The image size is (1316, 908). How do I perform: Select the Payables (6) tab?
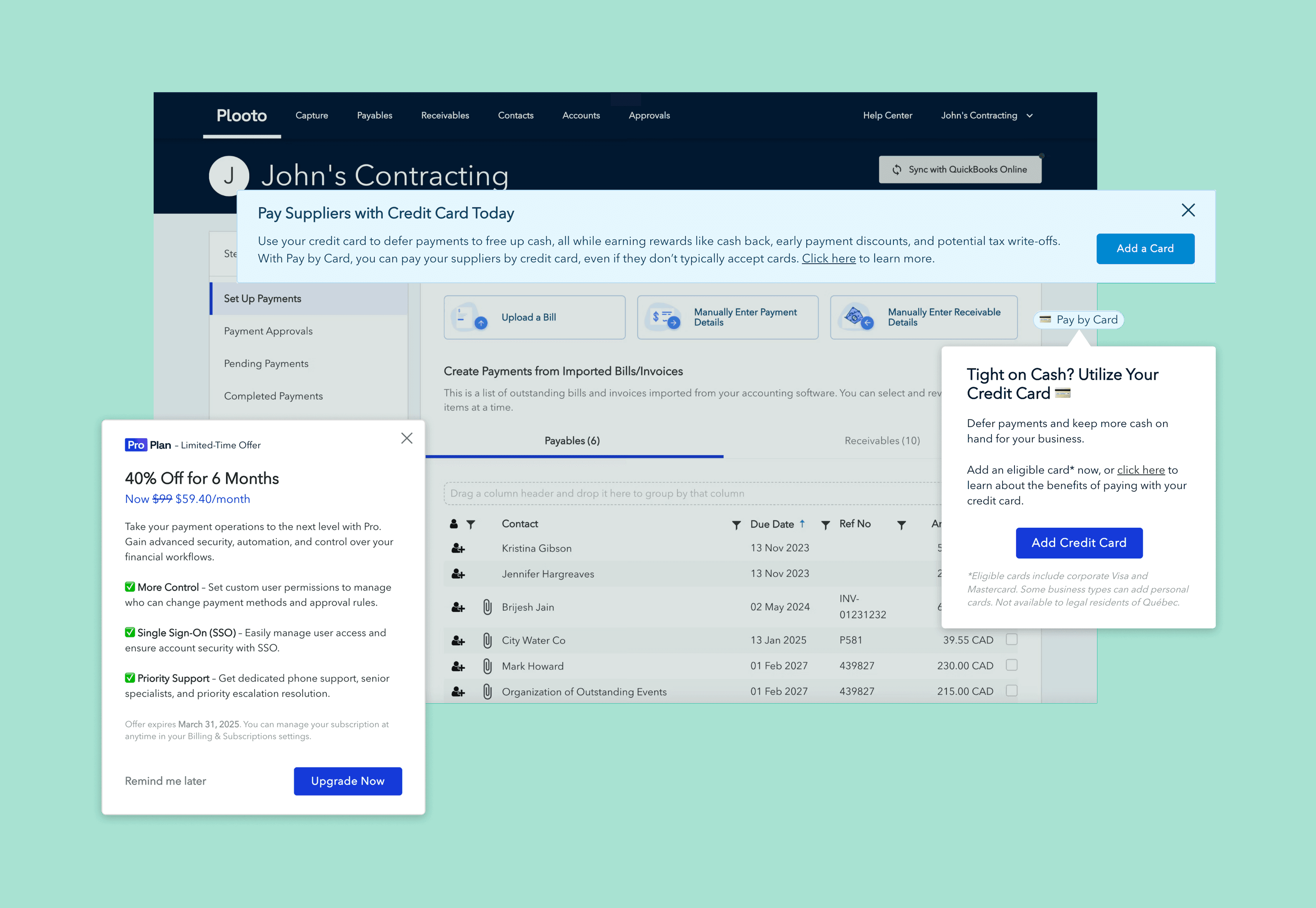[x=572, y=441]
